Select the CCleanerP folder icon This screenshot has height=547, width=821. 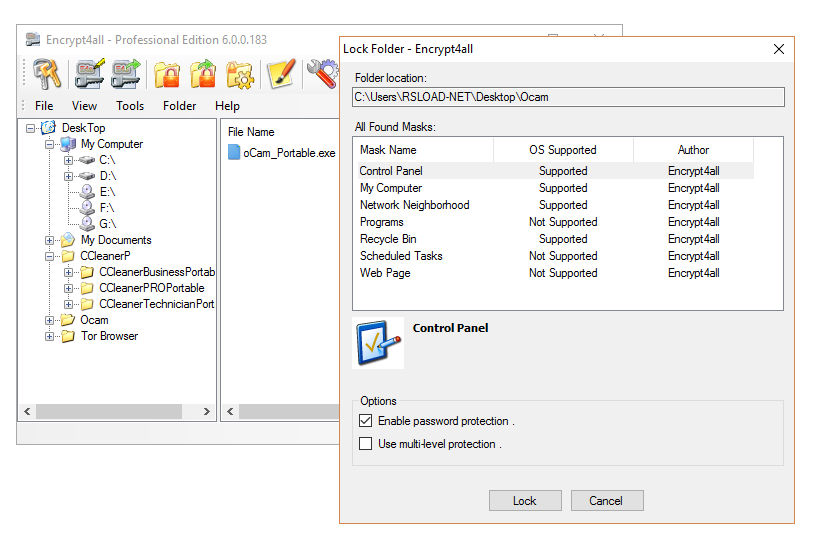(x=68, y=256)
